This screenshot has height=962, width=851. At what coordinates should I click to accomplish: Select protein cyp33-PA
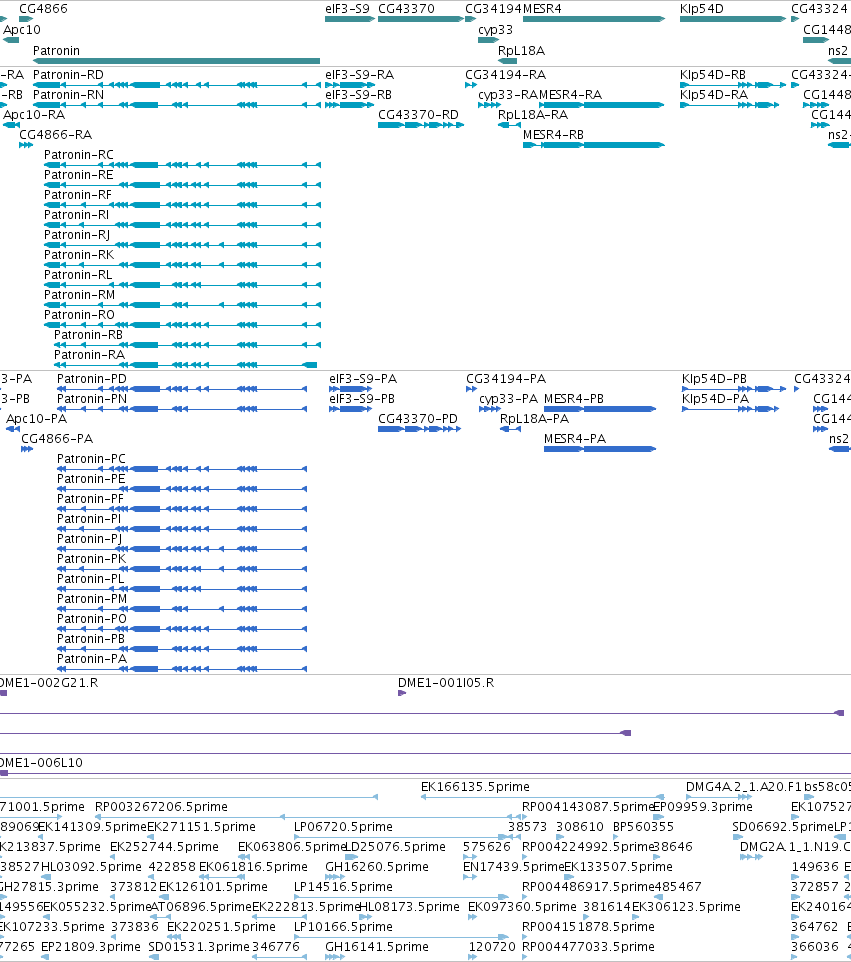pyautogui.click(x=490, y=409)
